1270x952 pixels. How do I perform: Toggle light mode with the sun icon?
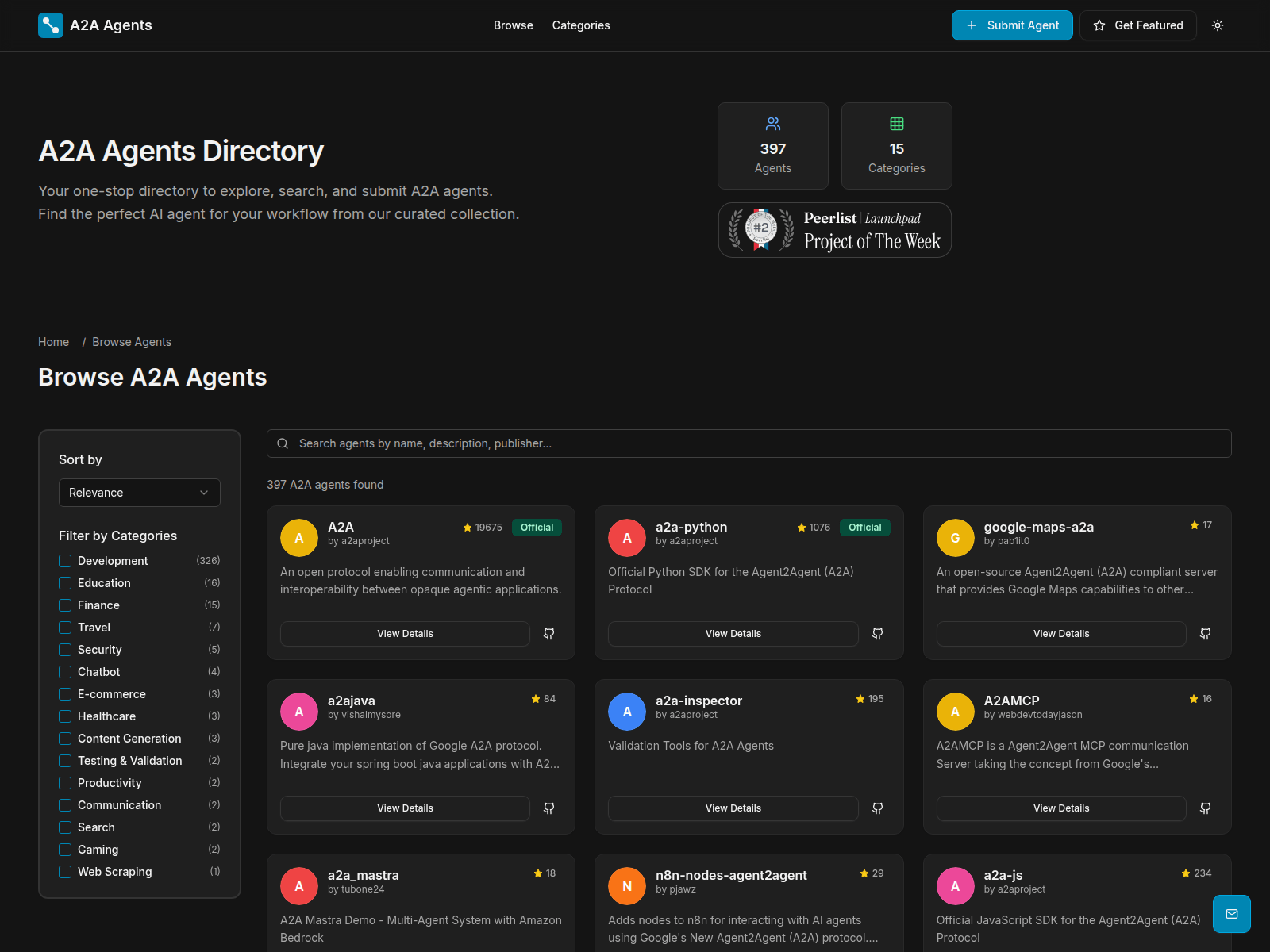pos(1217,25)
